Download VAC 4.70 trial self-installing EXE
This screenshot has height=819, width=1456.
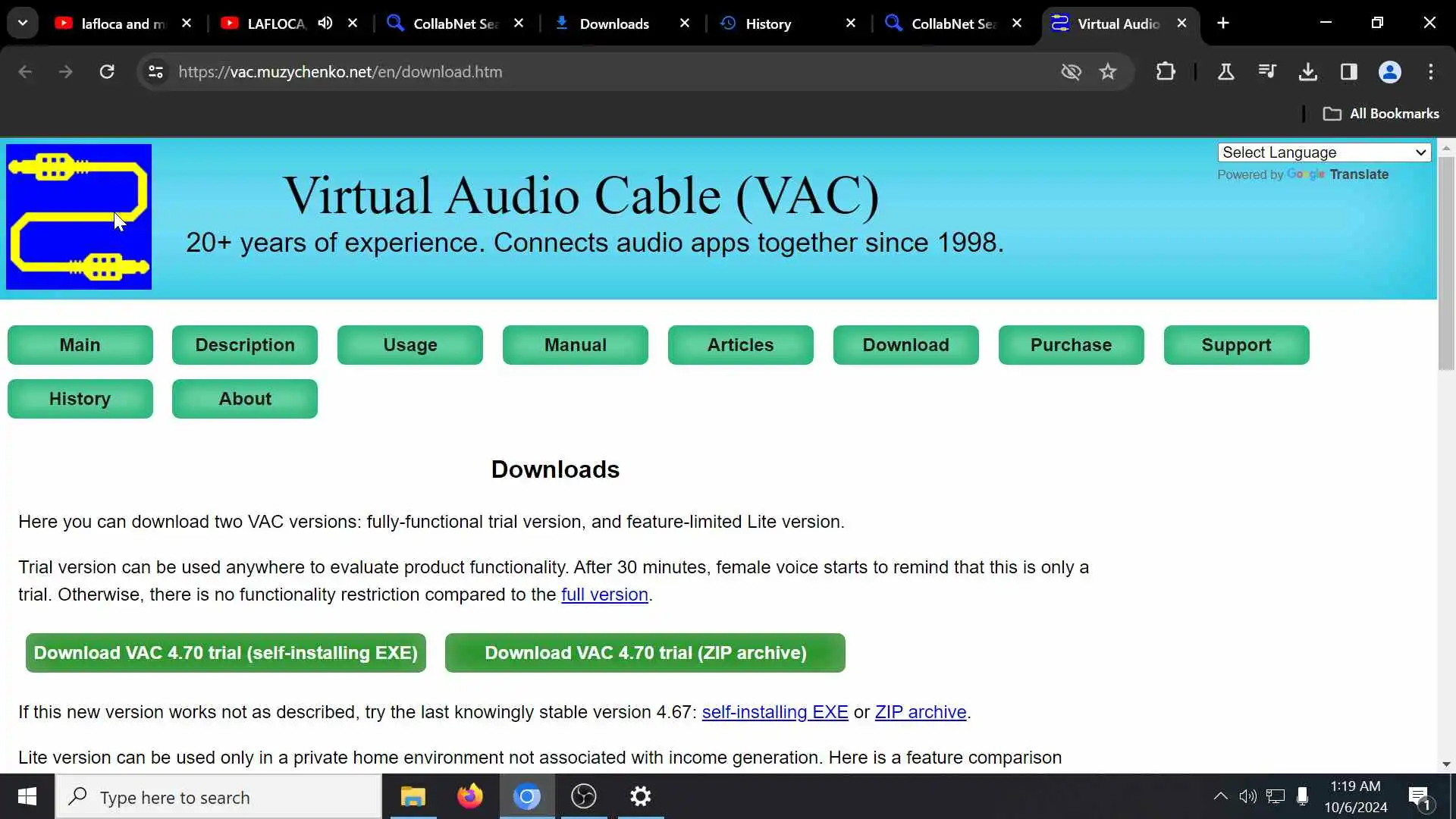click(225, 653)
